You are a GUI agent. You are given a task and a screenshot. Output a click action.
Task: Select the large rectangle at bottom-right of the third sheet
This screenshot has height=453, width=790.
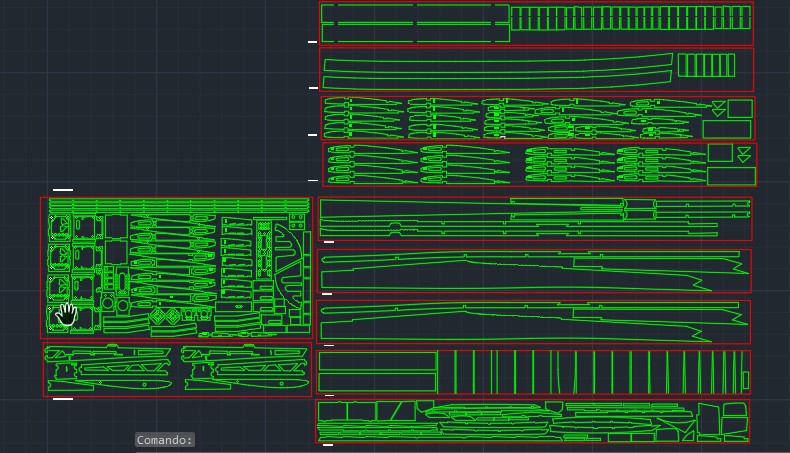726,129
